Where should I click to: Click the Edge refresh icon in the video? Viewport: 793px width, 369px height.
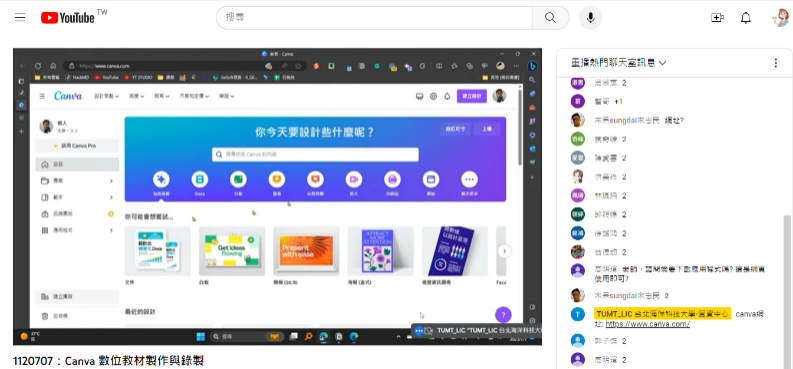click(38, 66)
